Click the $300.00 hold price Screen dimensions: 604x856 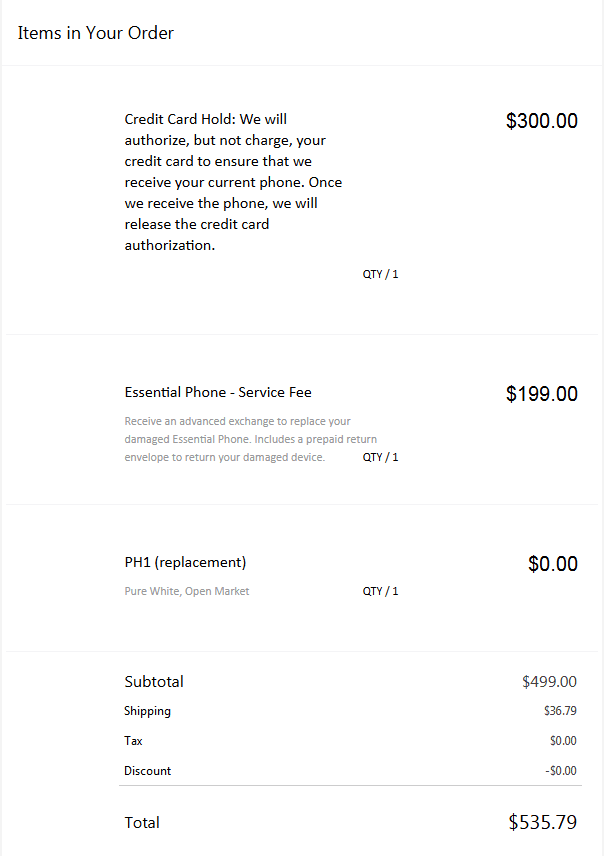tap(541, 121)
